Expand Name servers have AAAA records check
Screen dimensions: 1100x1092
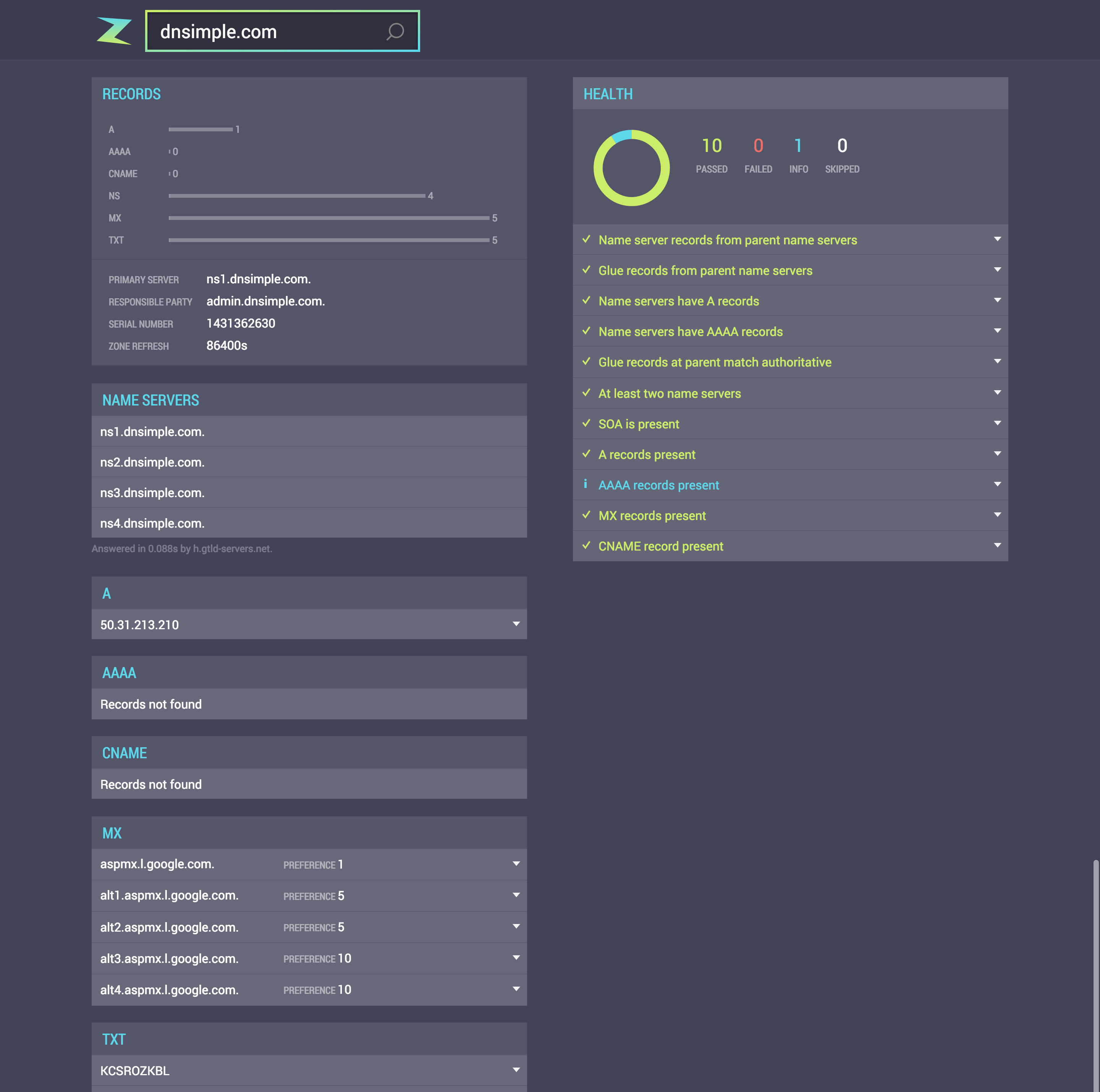pos(997,331)
